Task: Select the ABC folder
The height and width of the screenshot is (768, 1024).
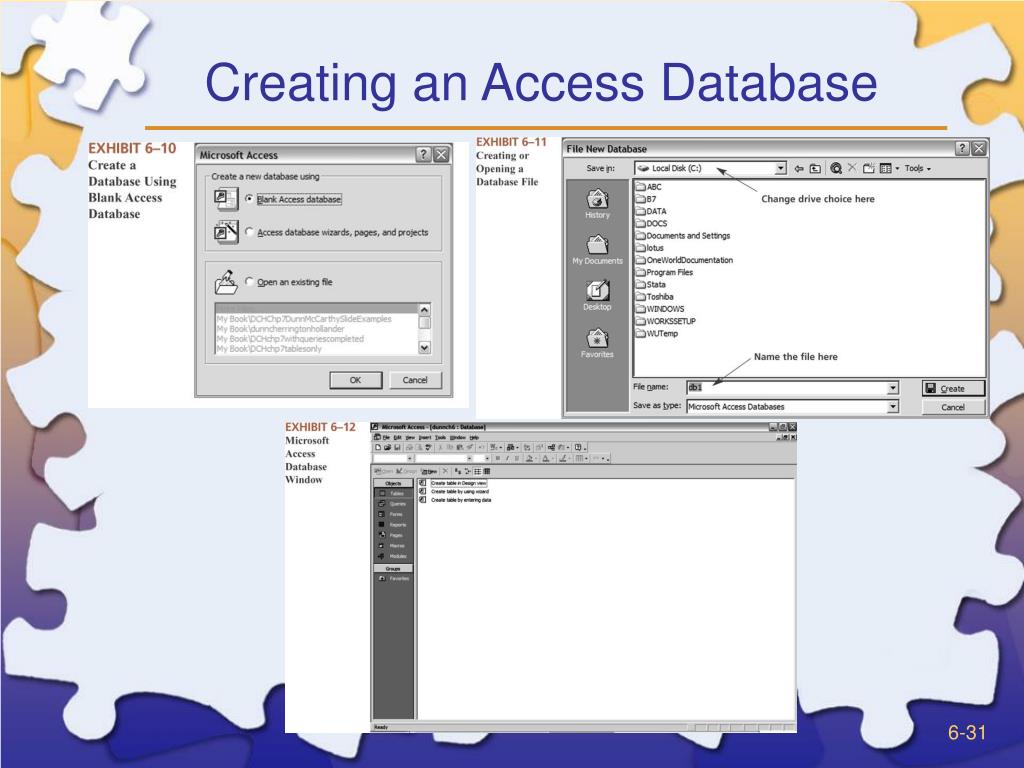Action: tap(648, 187)
